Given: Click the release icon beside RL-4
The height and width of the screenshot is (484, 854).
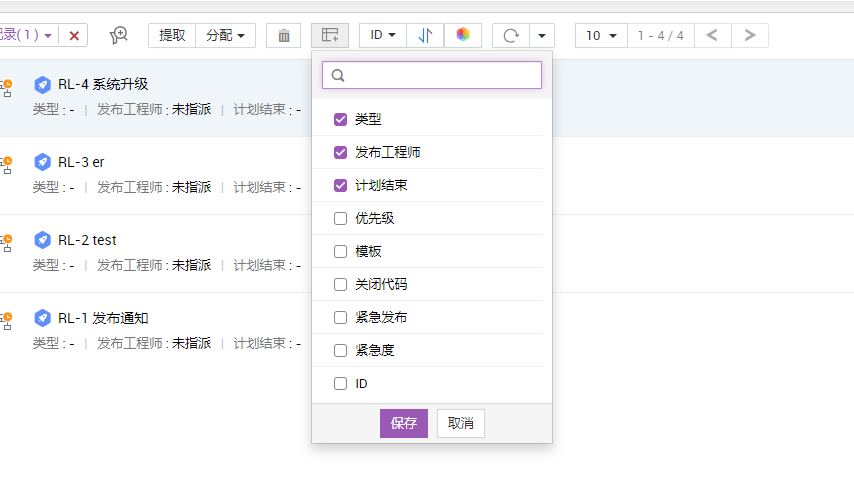Looking at the screenshot, I should click(42, 84).
